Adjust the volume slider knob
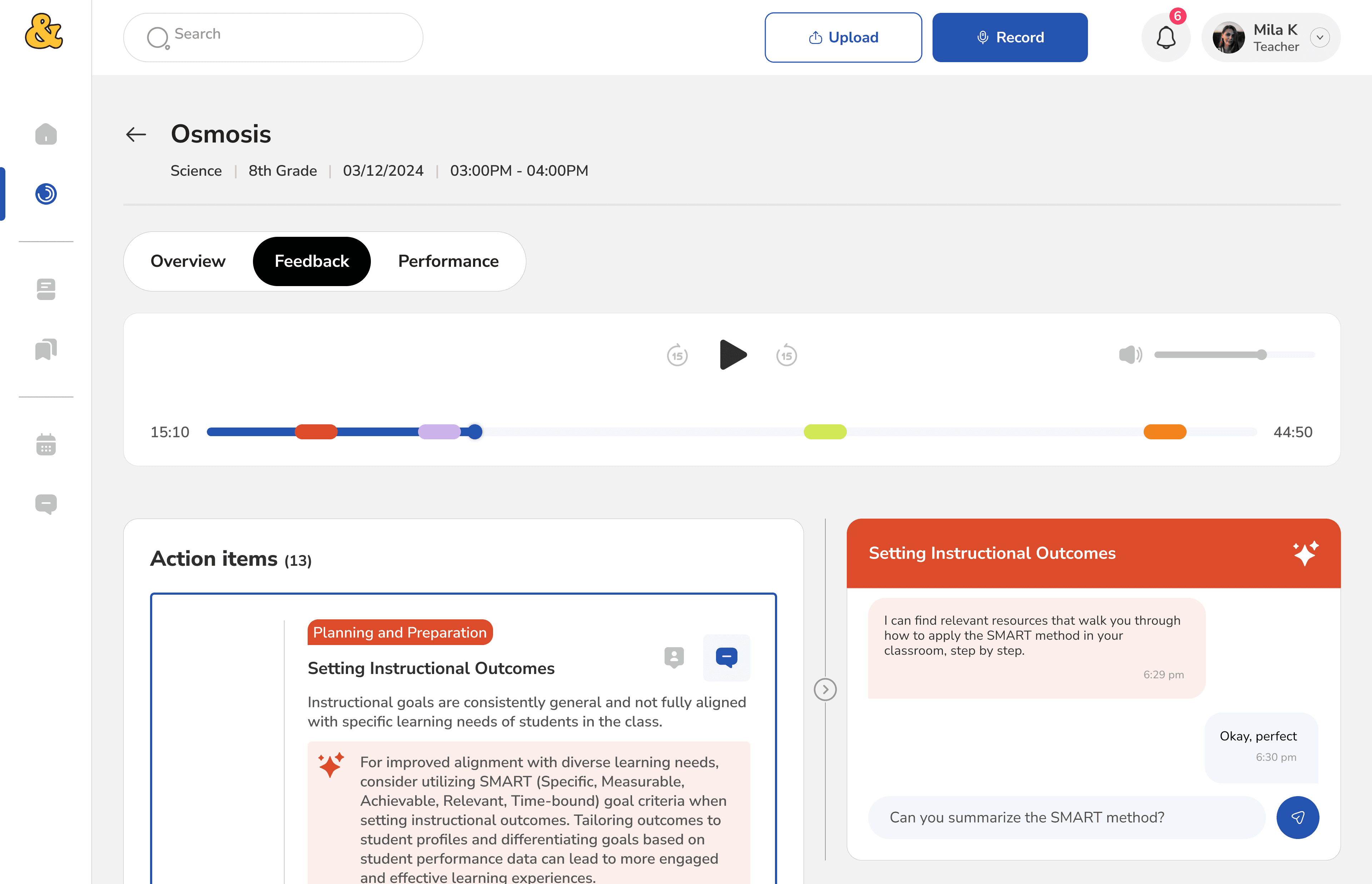 1261,355
